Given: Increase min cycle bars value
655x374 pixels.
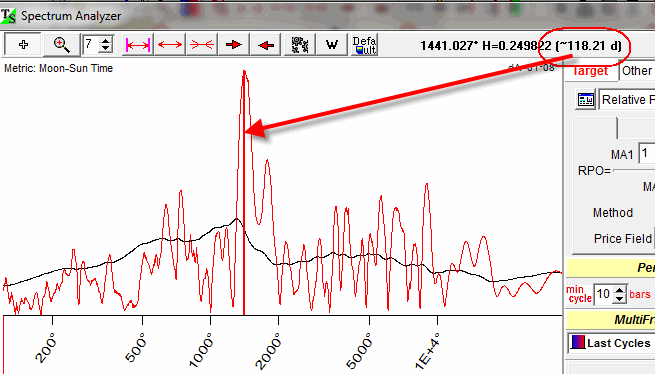Looking at the screenshot, I should pyautogui.click(x=620, y=289).
